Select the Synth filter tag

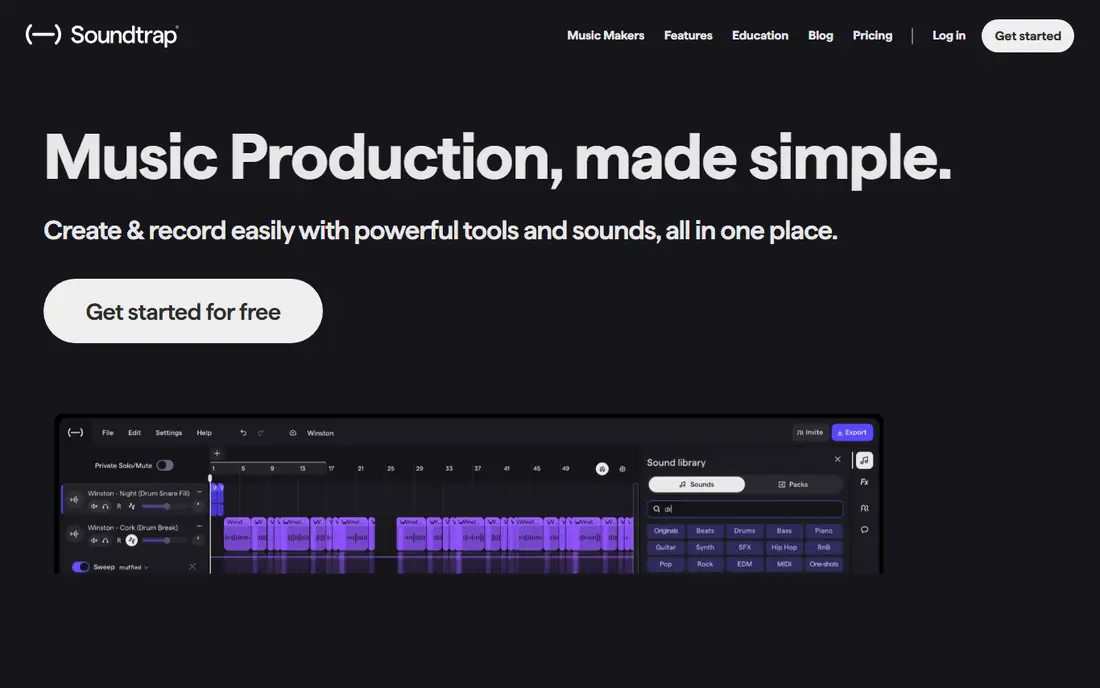pyautogui.click(x=705, y=548)
